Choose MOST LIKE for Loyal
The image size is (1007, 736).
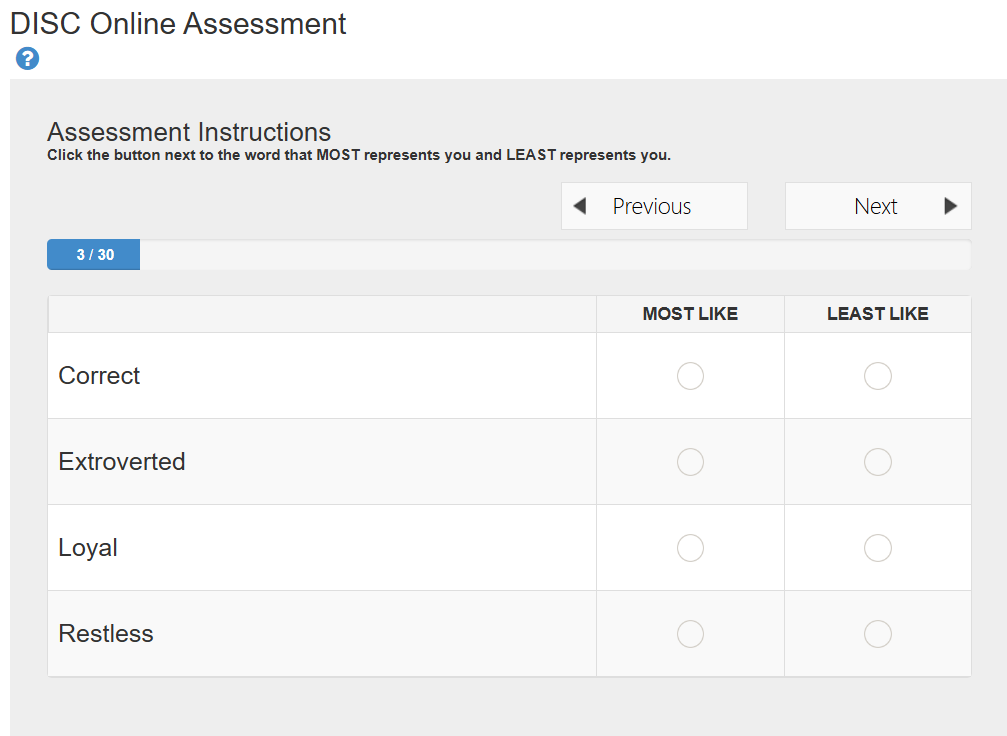(690, 548)
